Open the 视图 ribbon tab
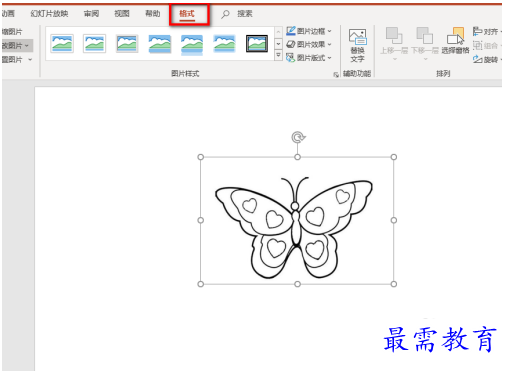Image resolution: width=505 pixels, height=371 pixels. click(122, 14)
